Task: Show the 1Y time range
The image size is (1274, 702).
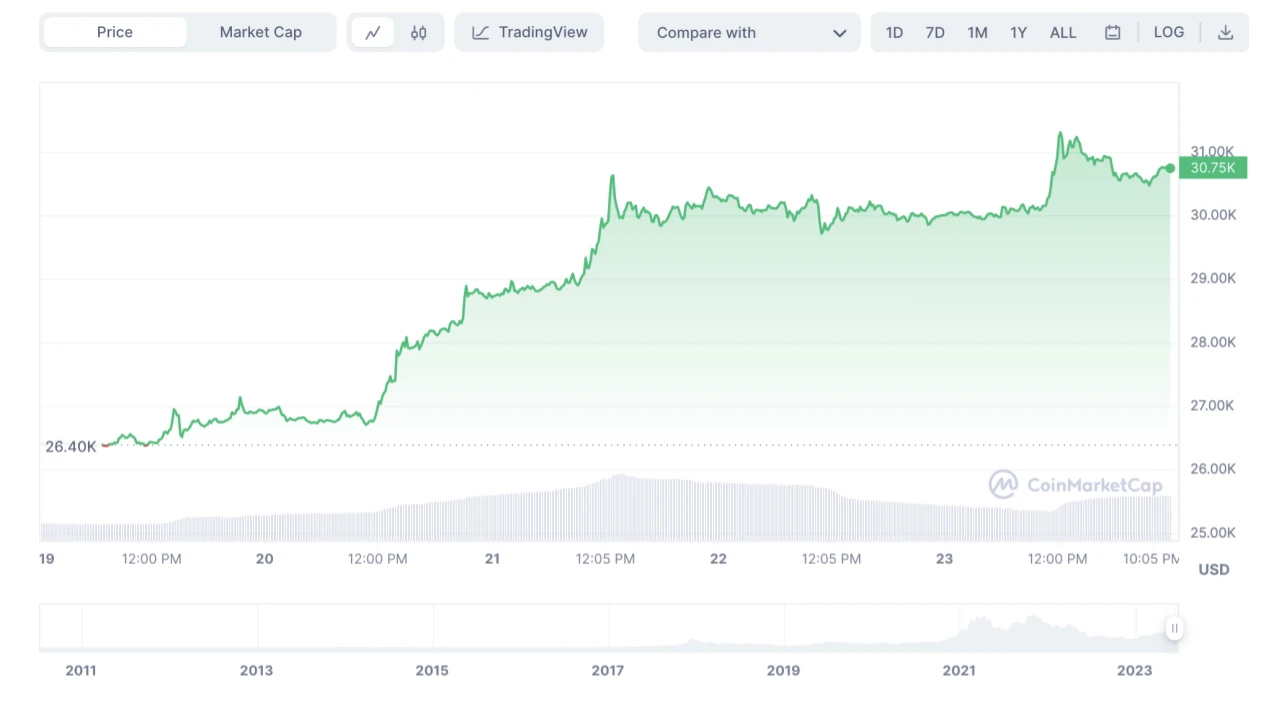Action: [1018, 33]
